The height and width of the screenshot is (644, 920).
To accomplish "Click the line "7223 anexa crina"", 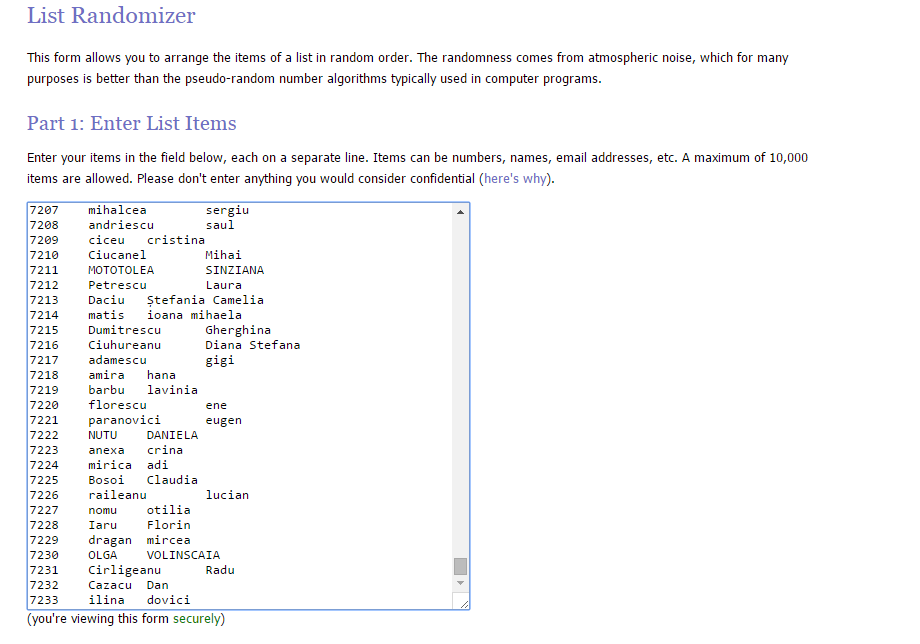I will [106, 450].
